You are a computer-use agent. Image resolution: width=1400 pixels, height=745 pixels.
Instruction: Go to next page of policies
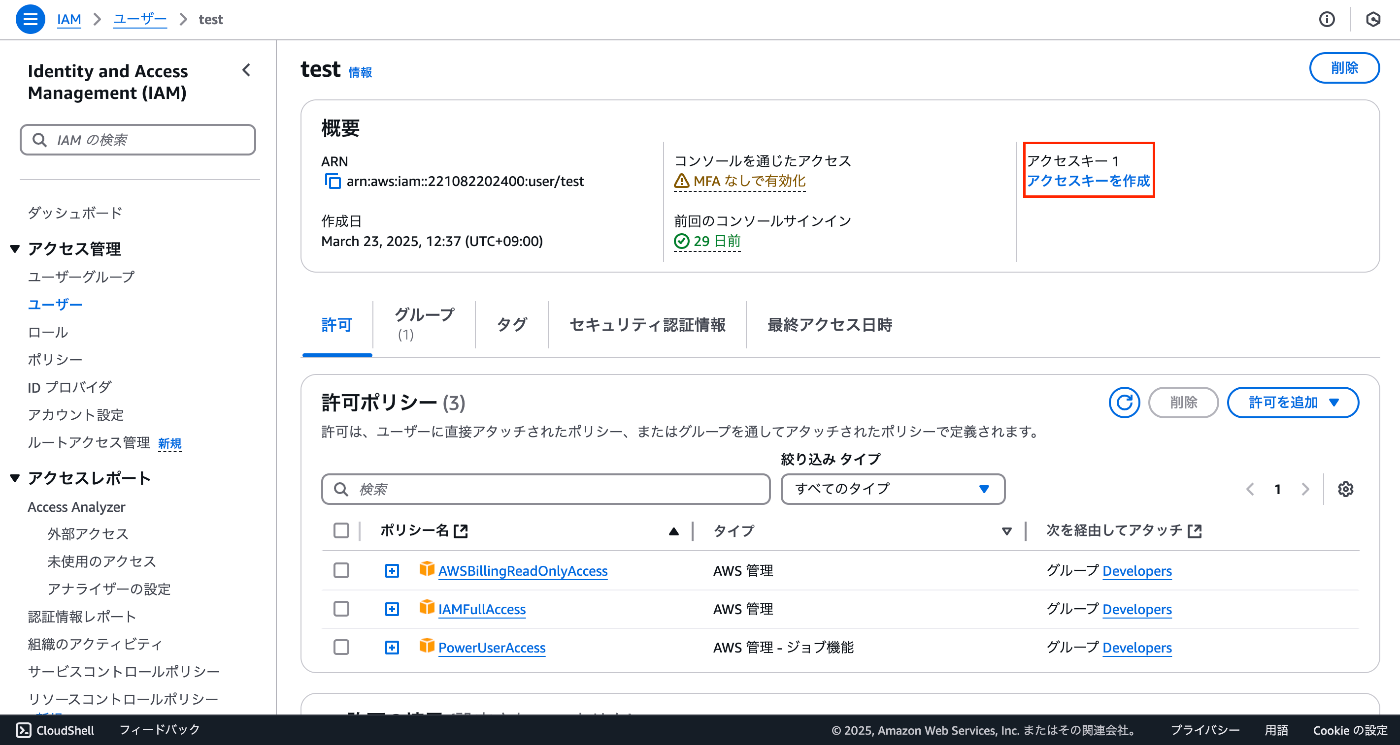click(1305, 489)
